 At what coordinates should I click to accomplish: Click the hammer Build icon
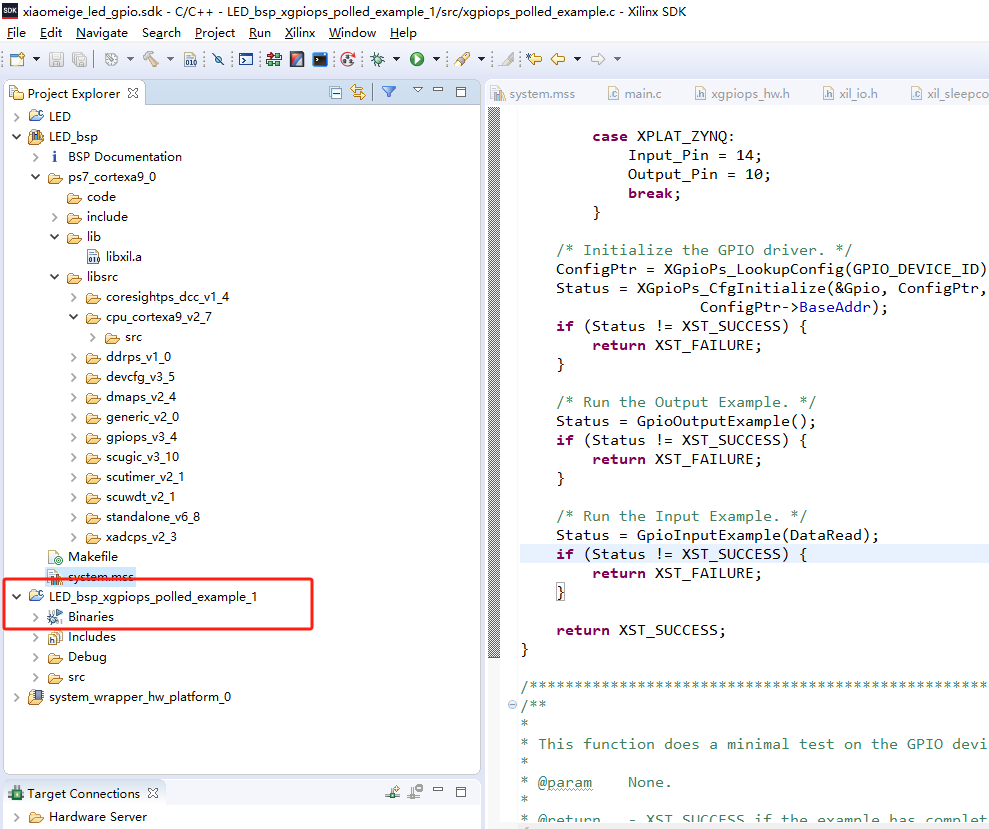(150, 59)
